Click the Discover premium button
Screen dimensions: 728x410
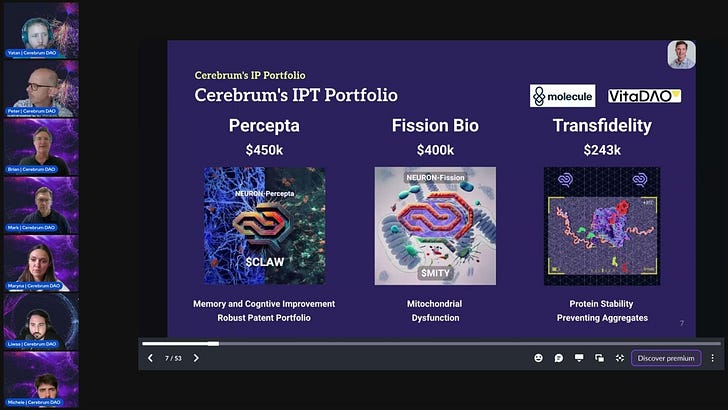point(666,358)
